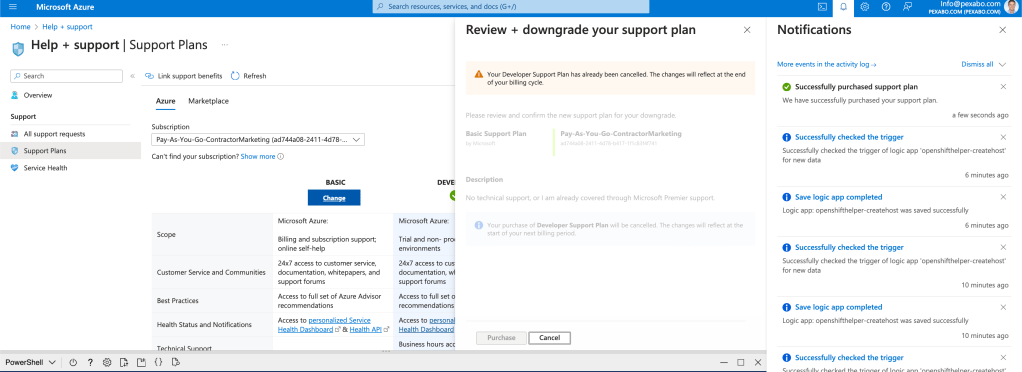Switch to the Marketplace tab
1022x372 pixels.
click(209, 101)
